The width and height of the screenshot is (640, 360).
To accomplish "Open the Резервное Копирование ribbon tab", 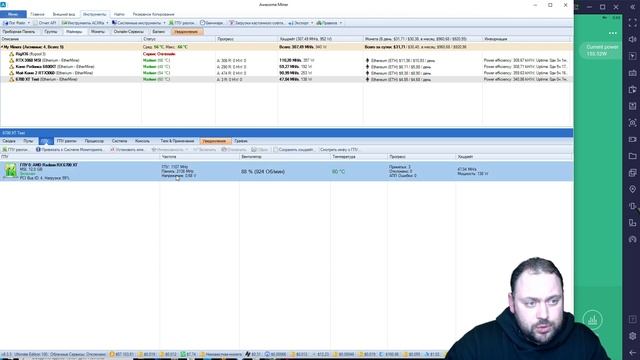I will tap(153, 14).
